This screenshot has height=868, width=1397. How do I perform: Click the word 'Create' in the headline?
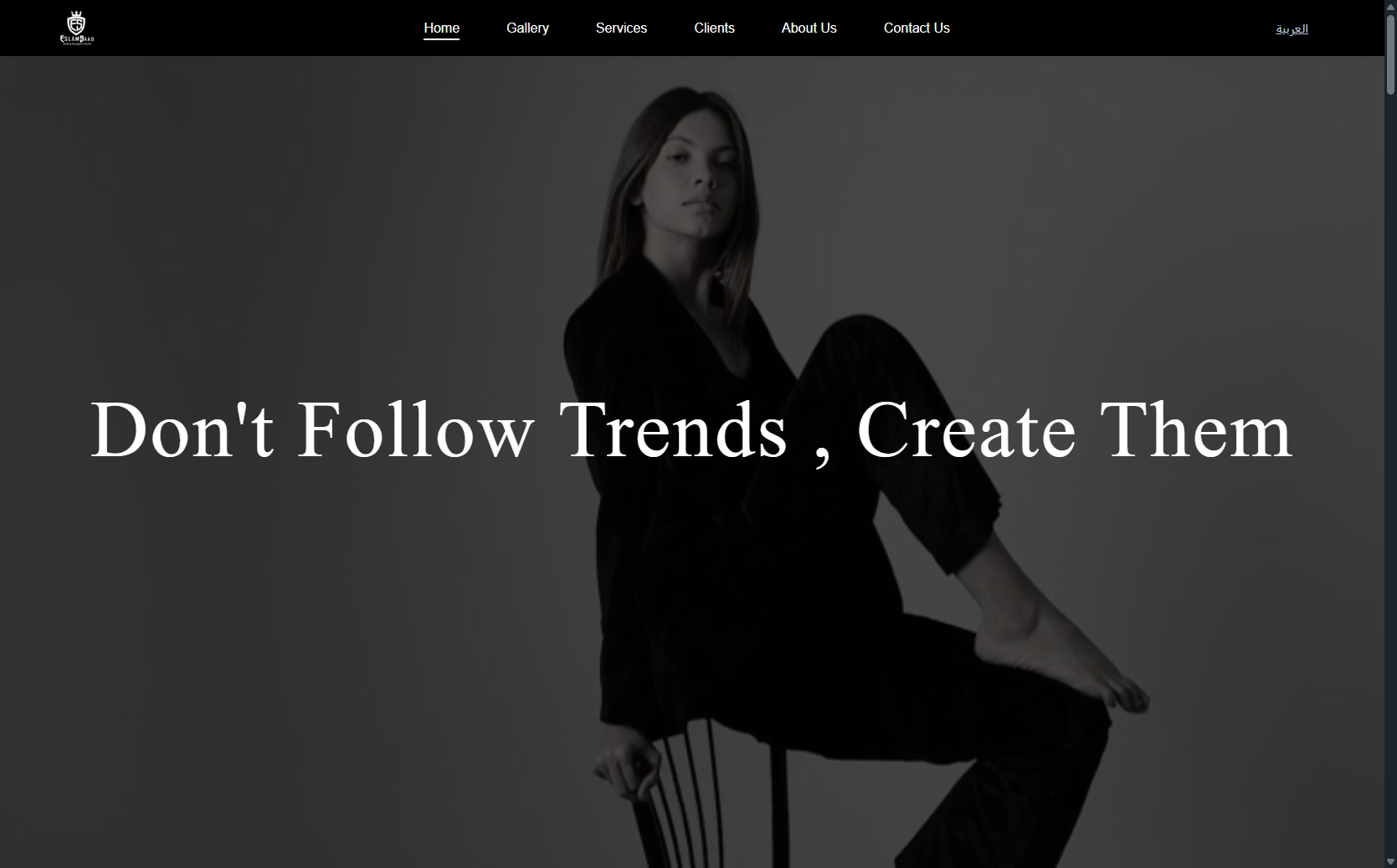tap(967, 431)
